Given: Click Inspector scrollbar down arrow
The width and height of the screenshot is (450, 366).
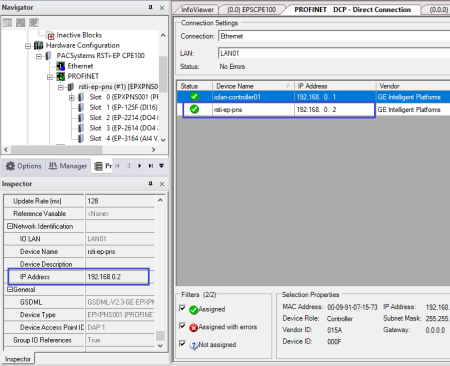Looking at the screenshot, I should point(160,345).
